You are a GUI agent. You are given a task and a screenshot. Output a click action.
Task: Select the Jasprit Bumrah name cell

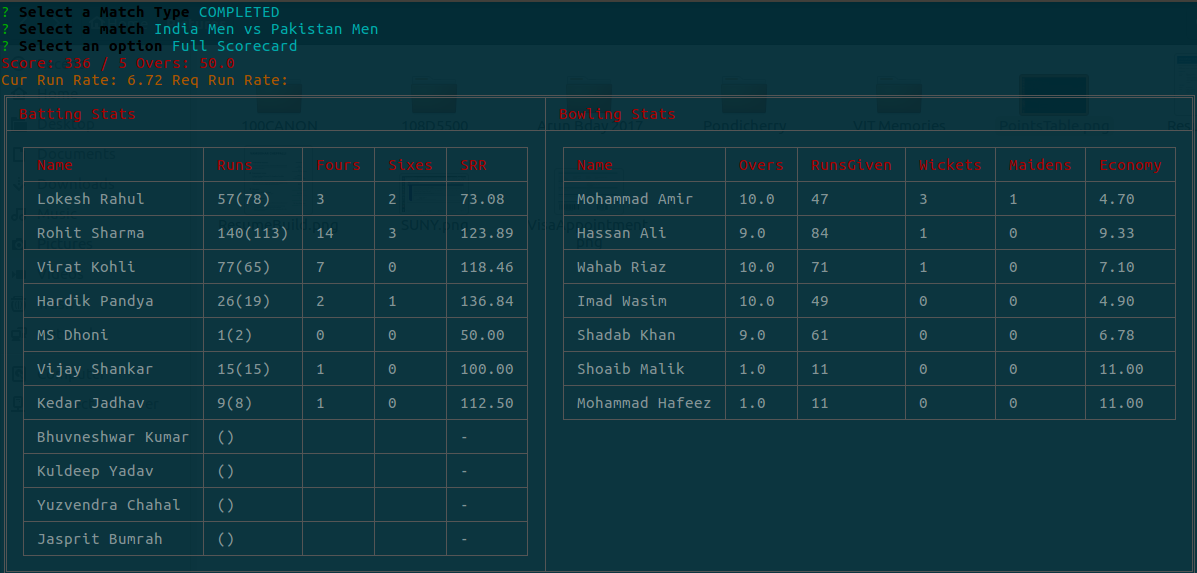(x=100, y=539)
